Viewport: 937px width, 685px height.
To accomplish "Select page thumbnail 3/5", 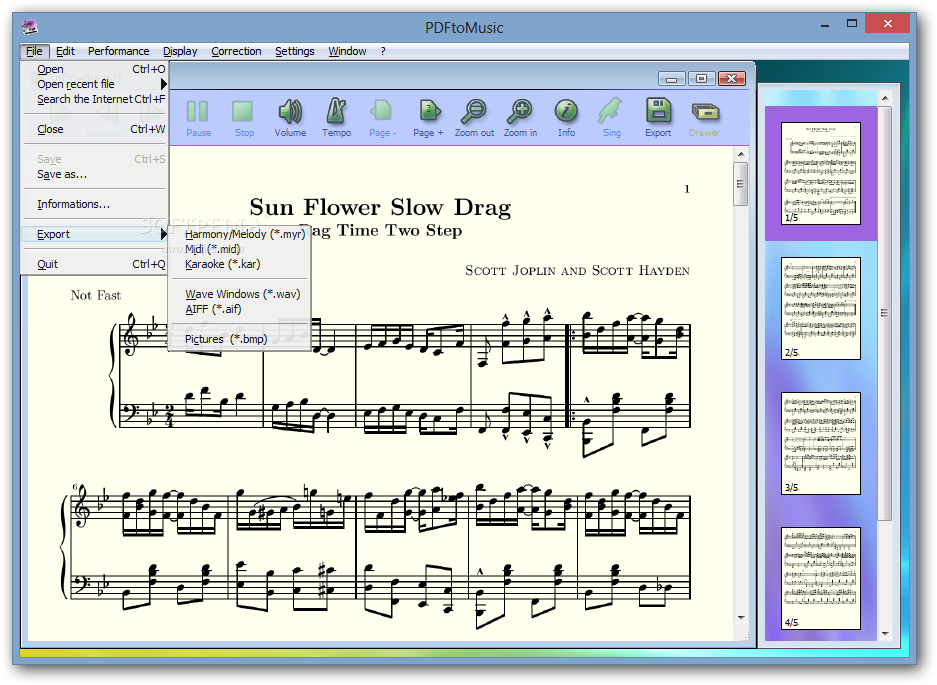I will [820, 444].
